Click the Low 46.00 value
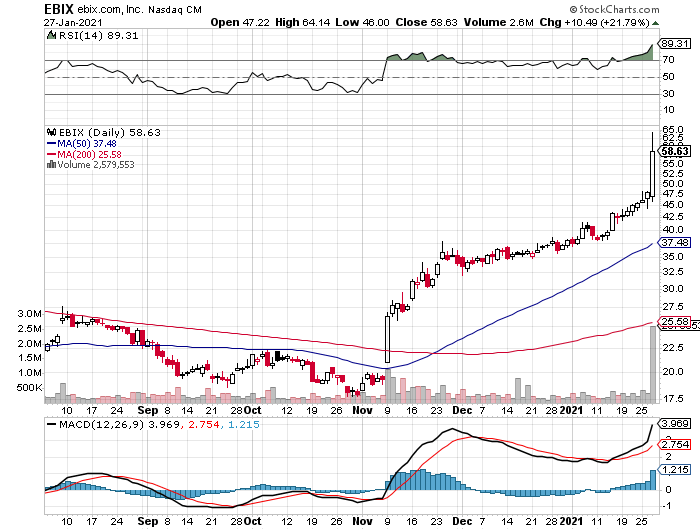The image size is (700, 530). (x=362, y=22)
